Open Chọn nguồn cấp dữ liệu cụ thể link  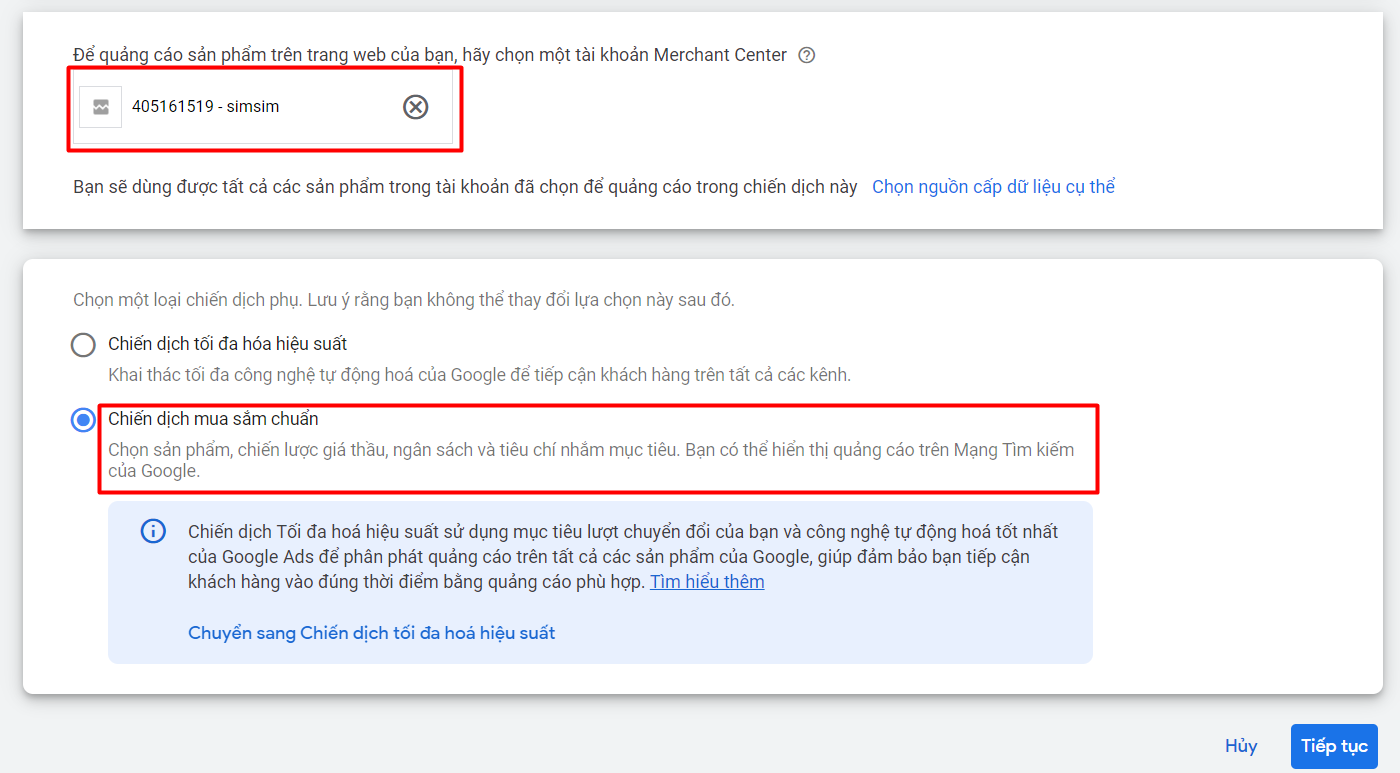[994, 187]
